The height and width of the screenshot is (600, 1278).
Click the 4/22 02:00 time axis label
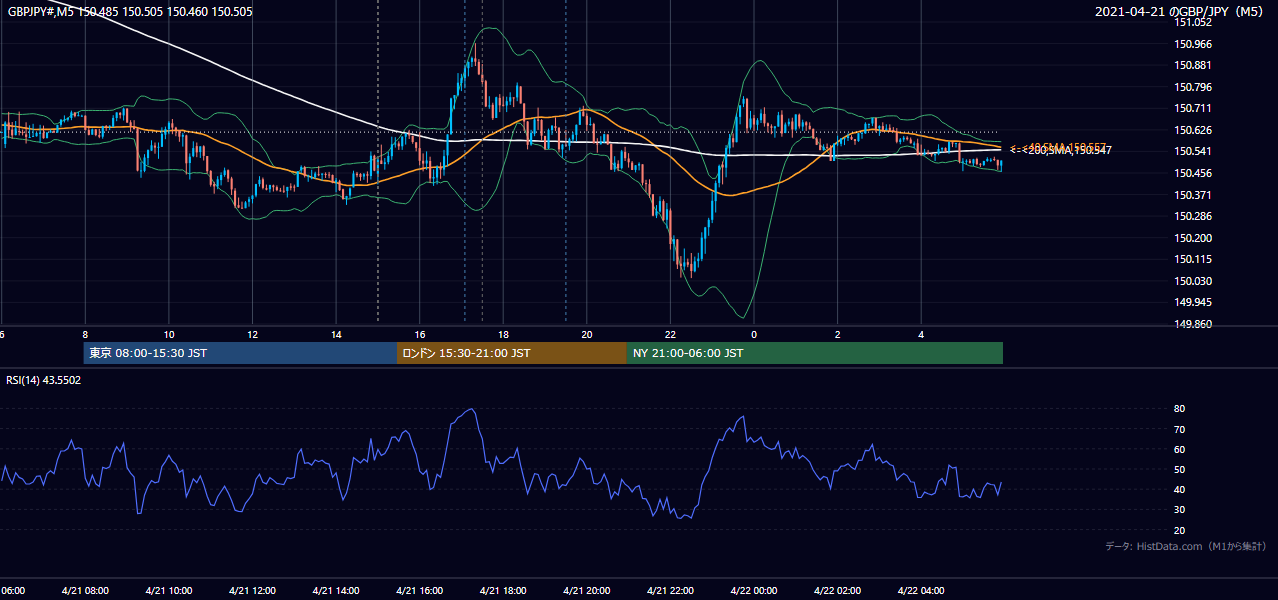click(837, 591)
